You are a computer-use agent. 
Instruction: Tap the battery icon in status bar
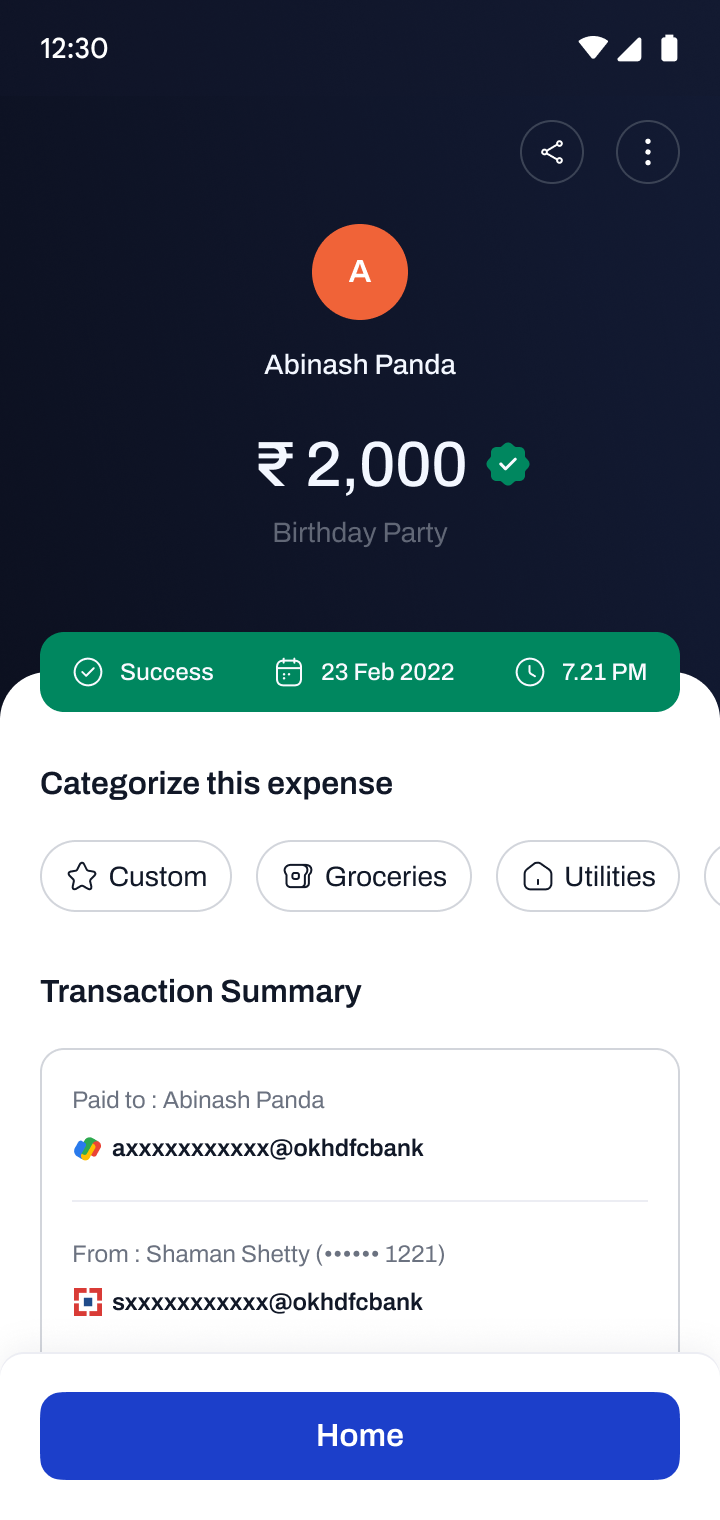click(x=669, y=48)
